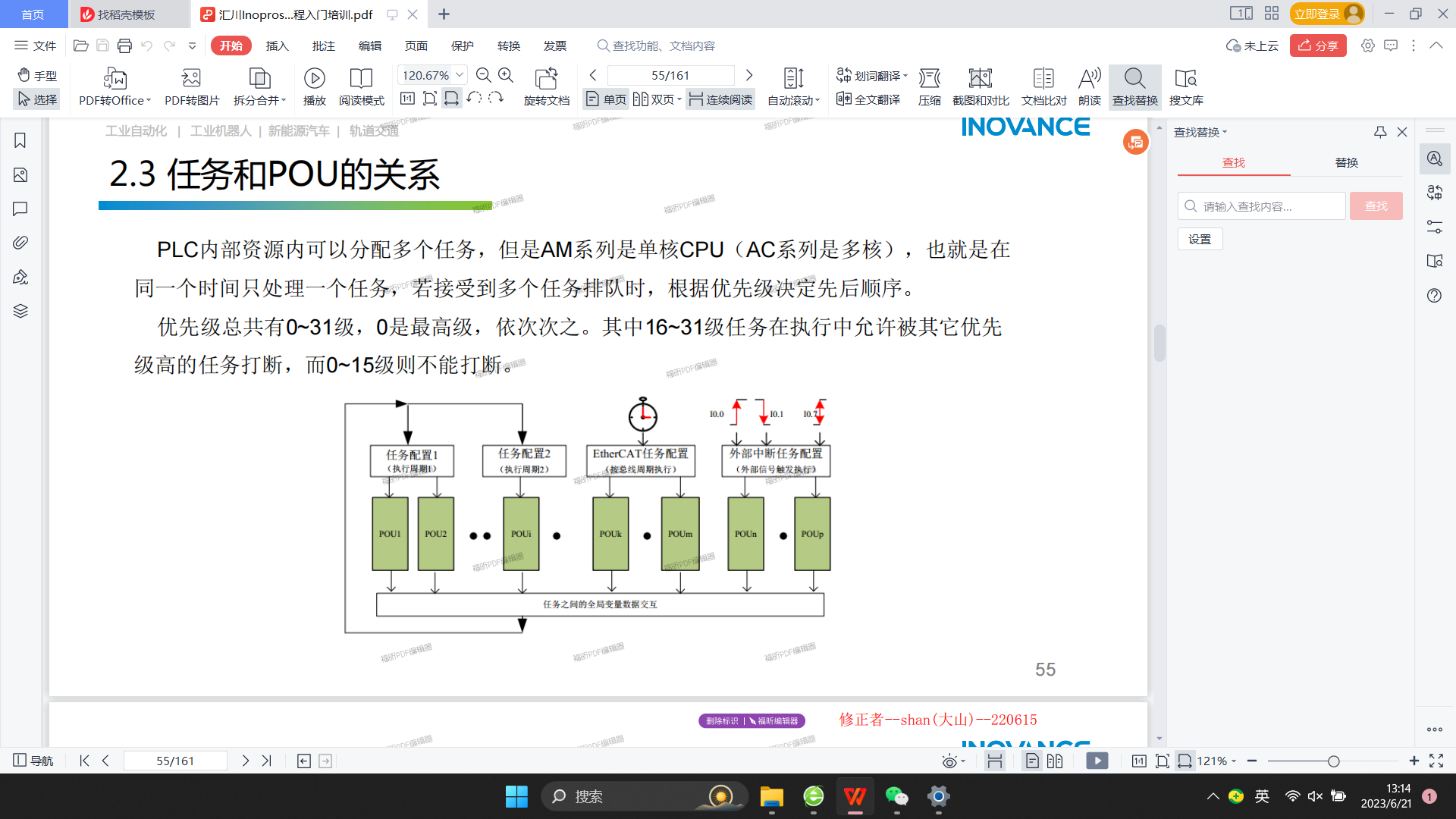1456x819 pixels.
Task: Click the vertical document scrollbar
Action: (x=1159, y=343)
